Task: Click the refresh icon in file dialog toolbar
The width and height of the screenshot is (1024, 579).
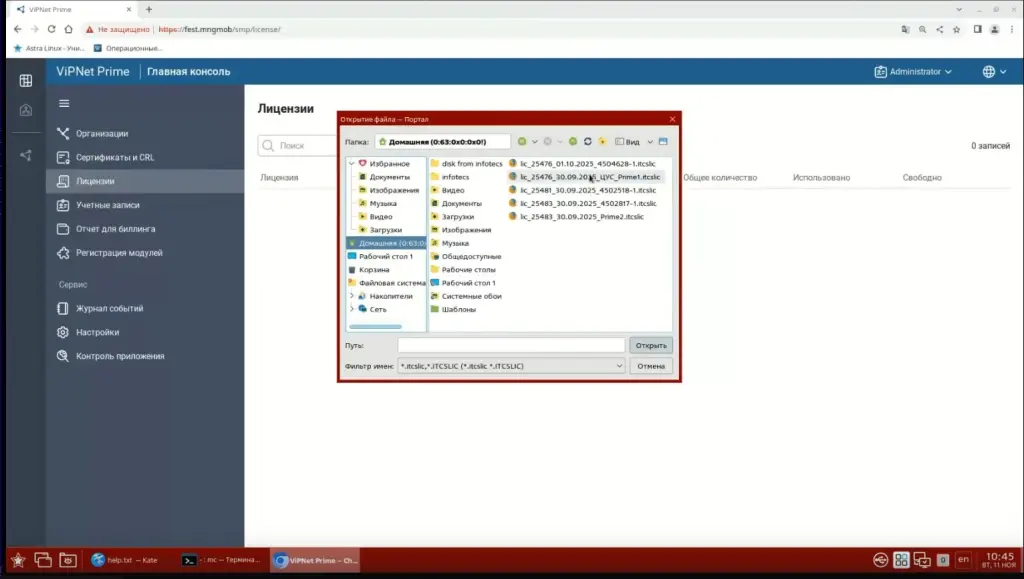Action: click(x=588, y=142)
